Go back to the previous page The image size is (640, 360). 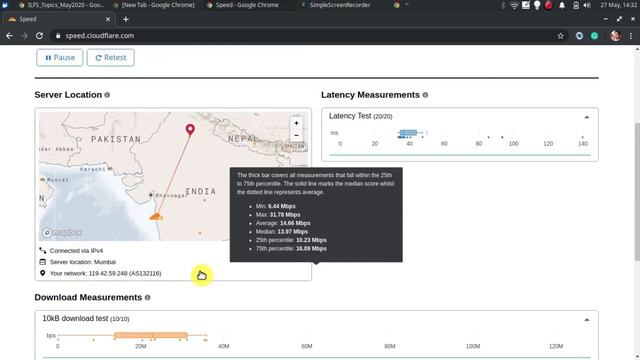[x=9, y=36]
